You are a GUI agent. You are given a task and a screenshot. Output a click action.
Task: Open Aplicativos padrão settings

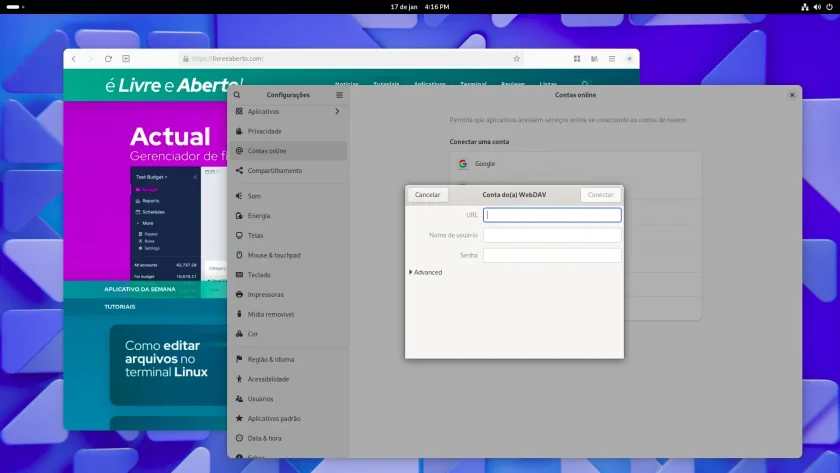pos(288,419)
